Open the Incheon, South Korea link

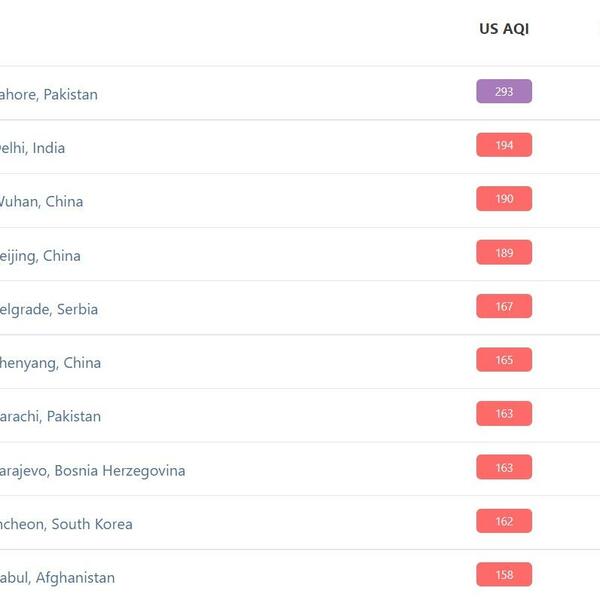coord(66,524)
